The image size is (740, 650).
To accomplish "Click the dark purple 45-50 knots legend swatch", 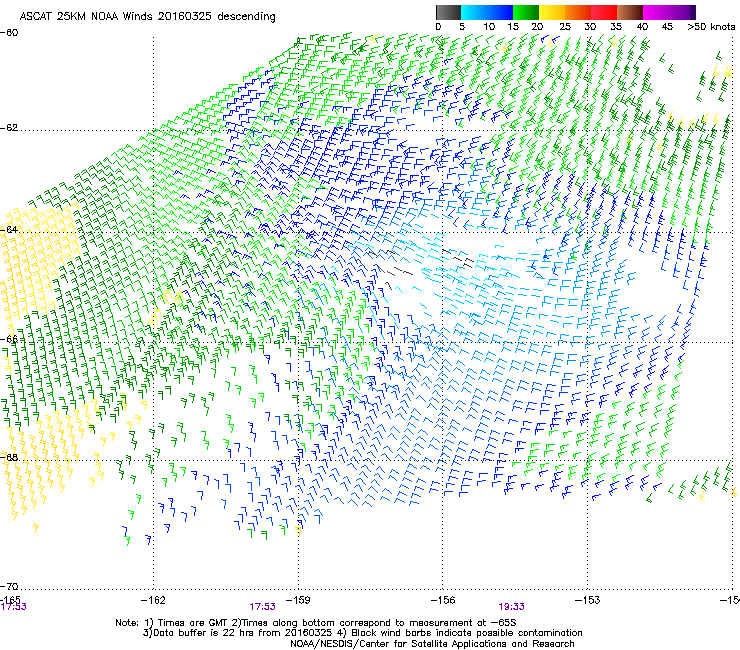I will pos(682,12).
